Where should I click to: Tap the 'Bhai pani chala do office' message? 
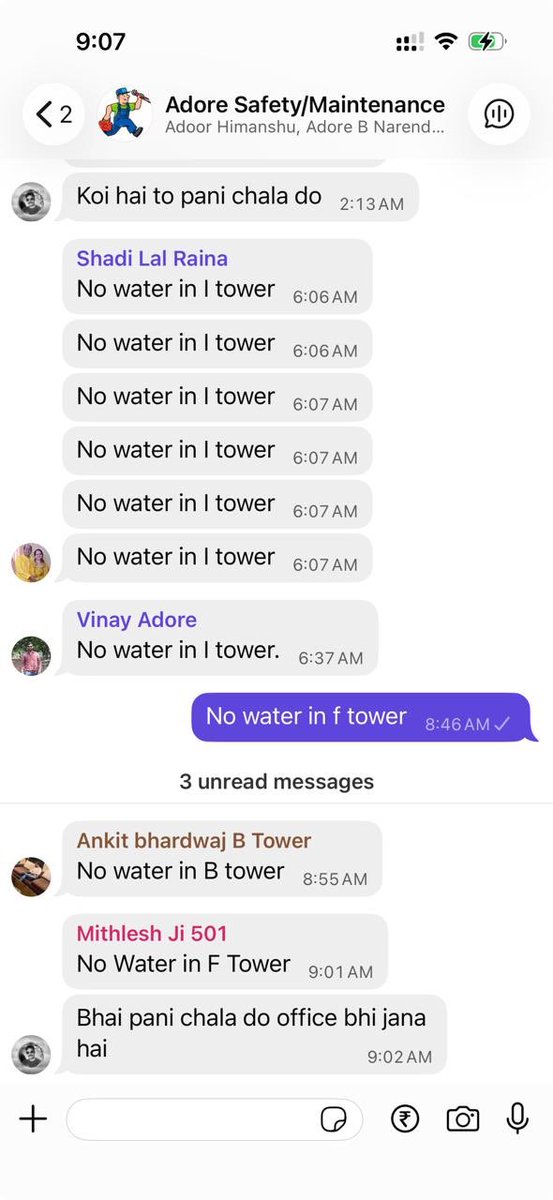(x=254, y=1034)
